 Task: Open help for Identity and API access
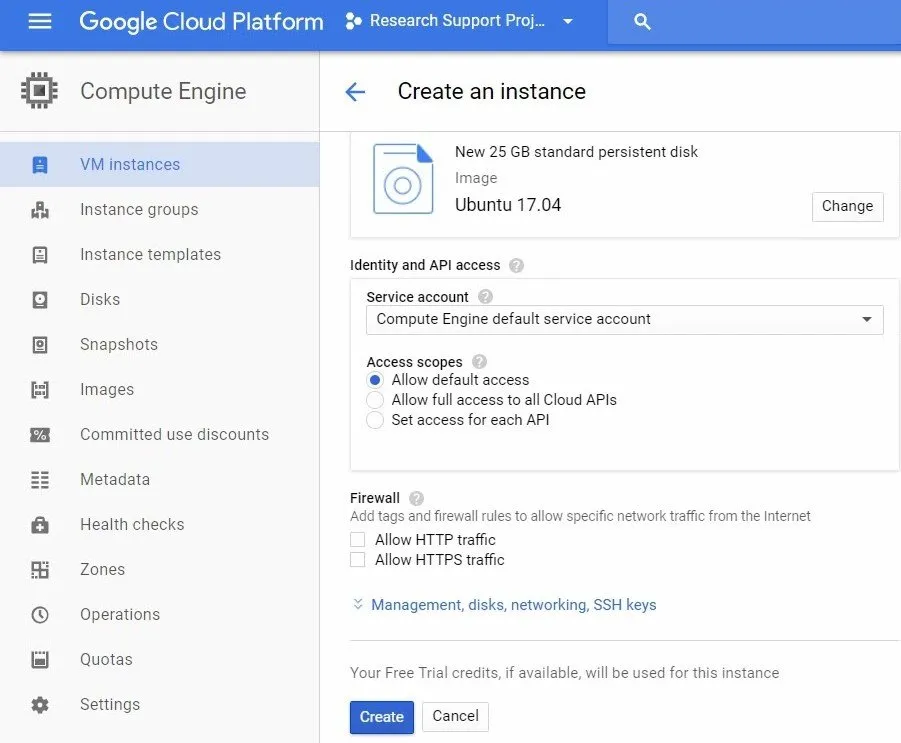pyautogui.click(x=516, y=265)
